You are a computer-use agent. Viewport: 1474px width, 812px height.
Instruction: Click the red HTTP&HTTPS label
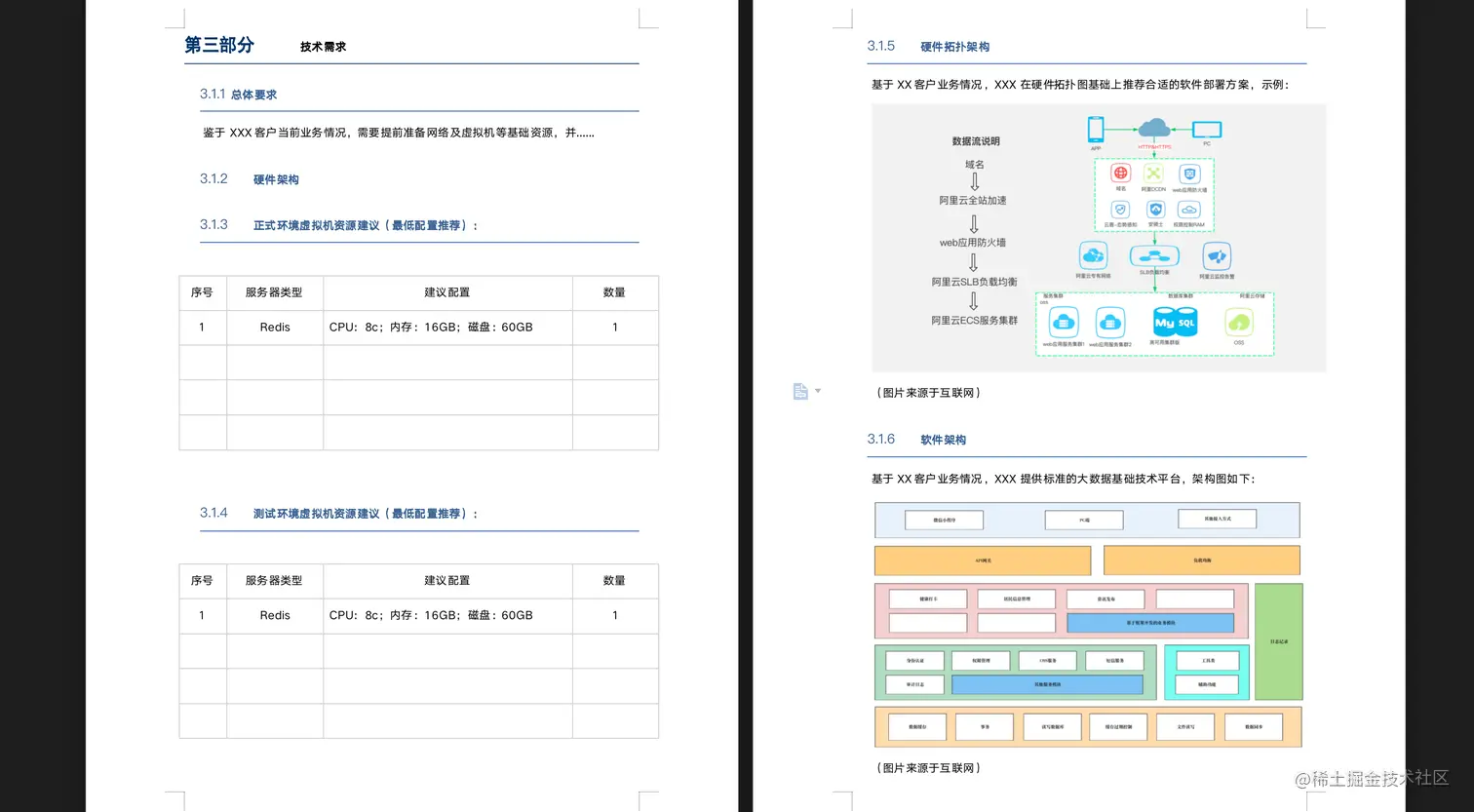pyautogui.click(x=1154, y=146)
